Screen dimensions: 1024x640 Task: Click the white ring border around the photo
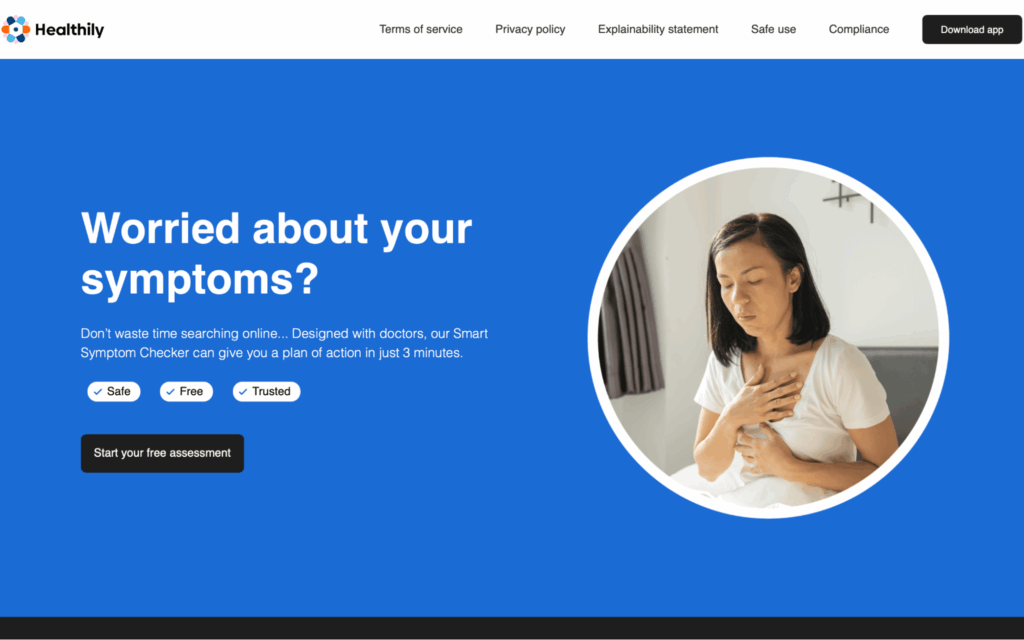[768, 162]
